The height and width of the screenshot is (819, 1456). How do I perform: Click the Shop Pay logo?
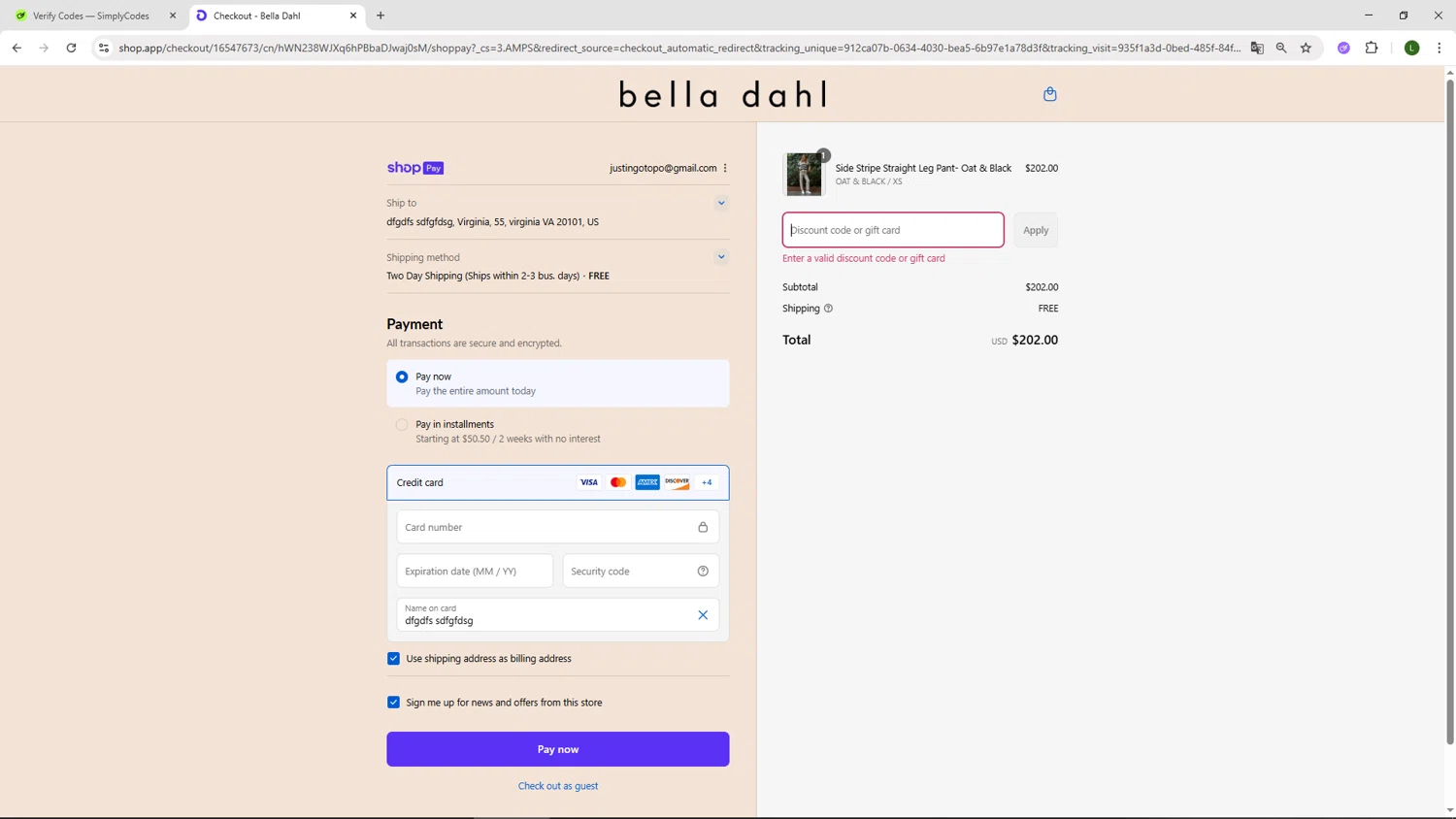tap(415, 168)
